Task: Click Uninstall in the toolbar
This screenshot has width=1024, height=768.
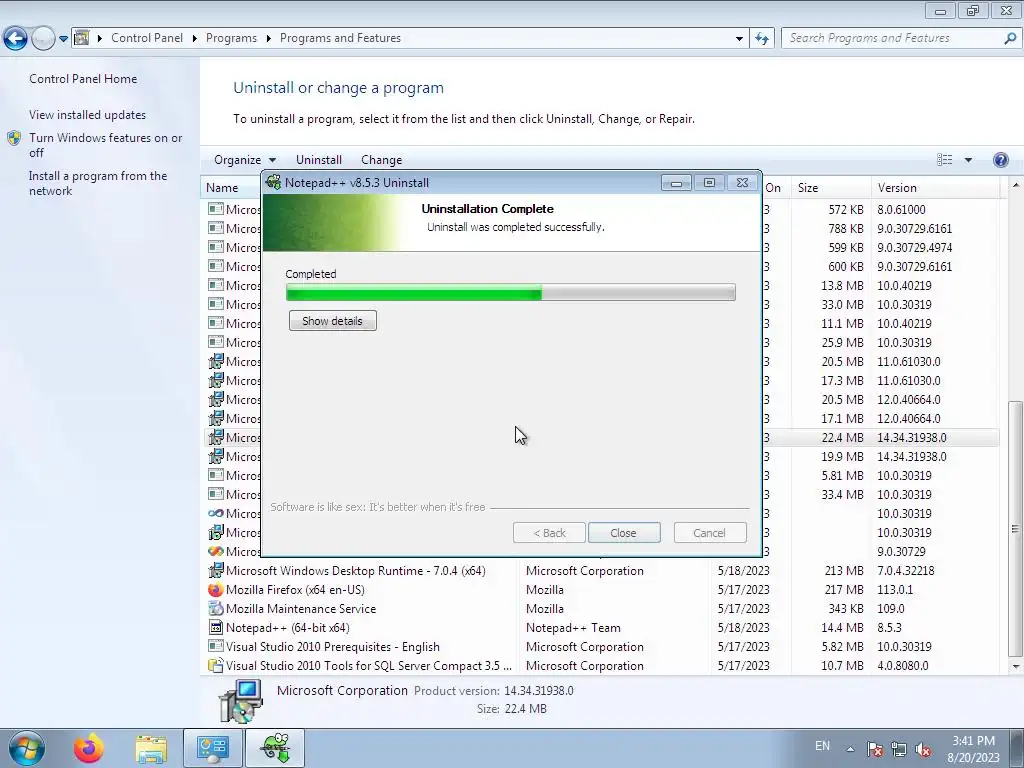Action: click(319, 160)
